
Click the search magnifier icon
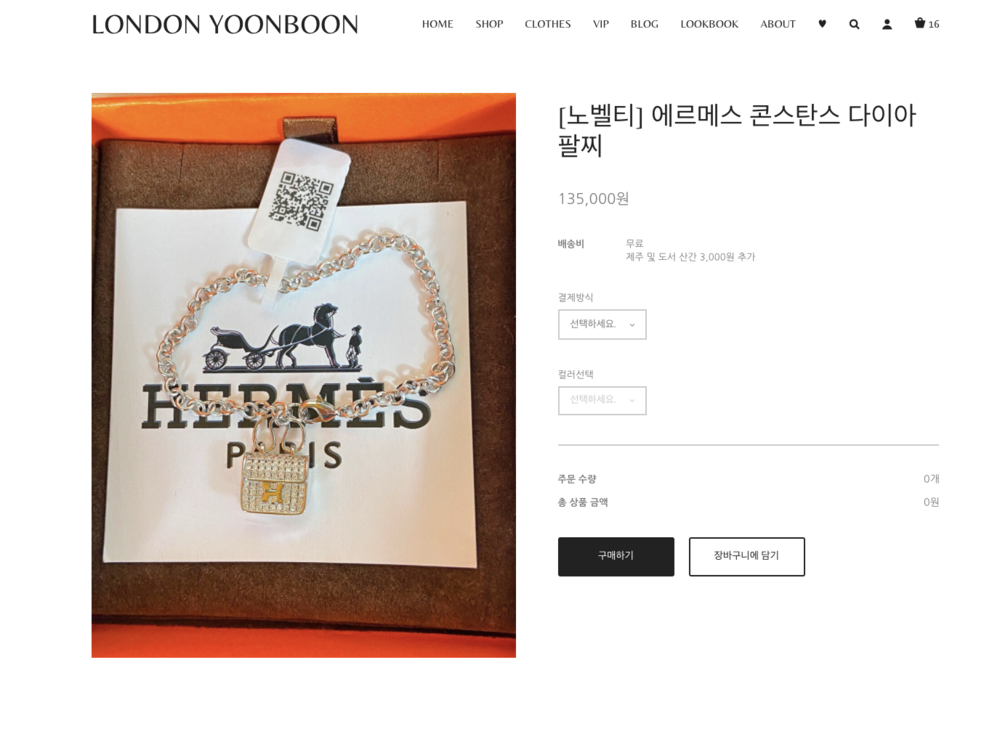(854, 24)
